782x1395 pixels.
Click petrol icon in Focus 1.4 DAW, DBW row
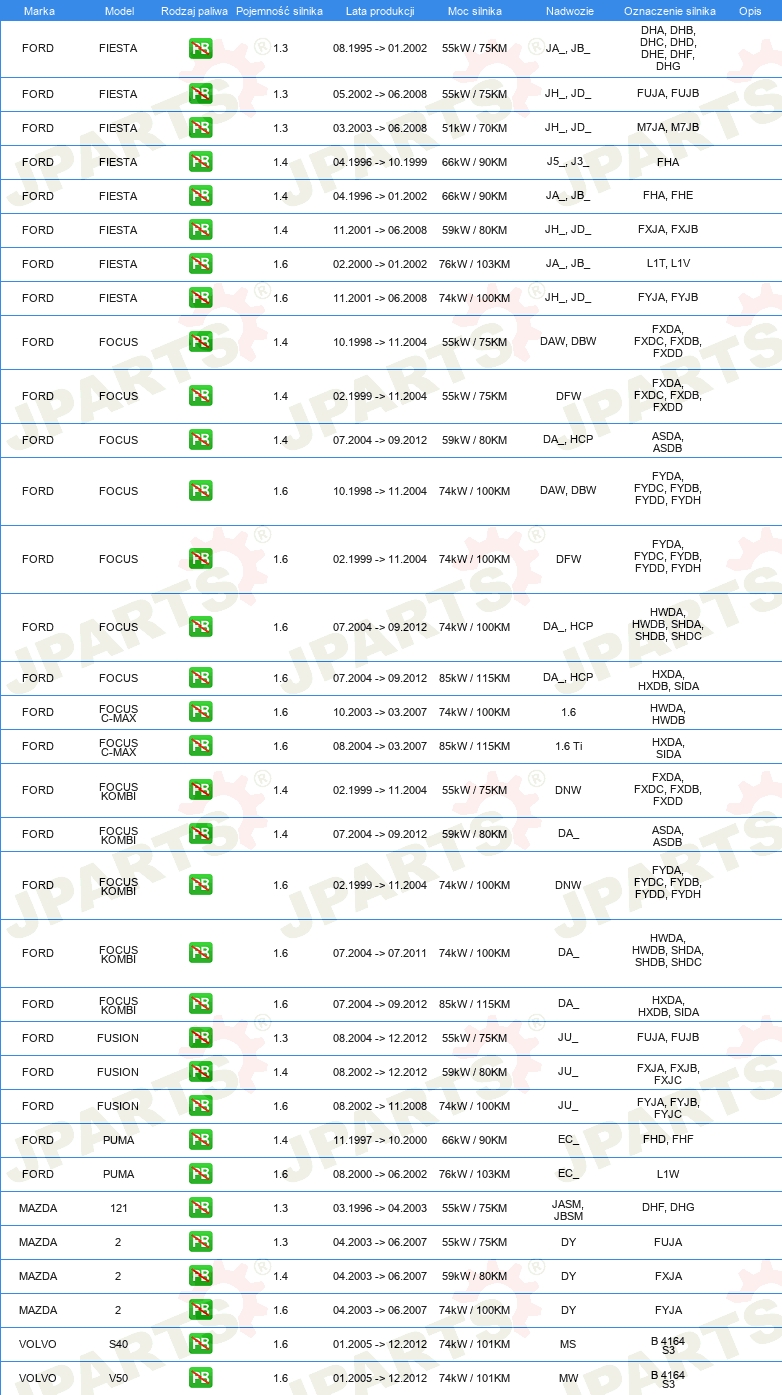[201, 342]
